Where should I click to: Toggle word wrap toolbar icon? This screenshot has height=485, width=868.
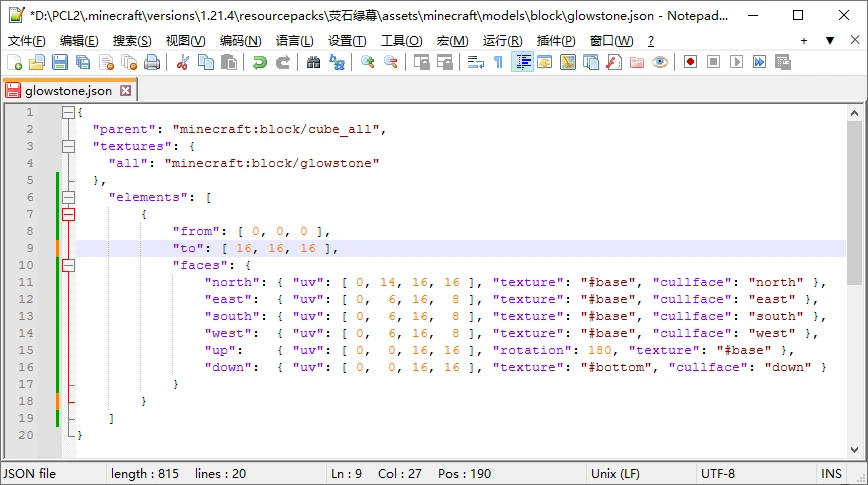[476, 62]
